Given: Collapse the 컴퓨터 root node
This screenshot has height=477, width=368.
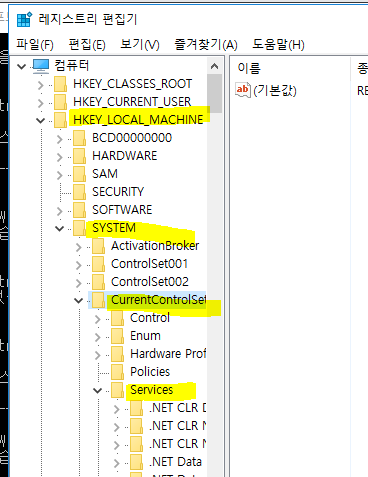Looking at the screenshot, I should pos(22,66).
